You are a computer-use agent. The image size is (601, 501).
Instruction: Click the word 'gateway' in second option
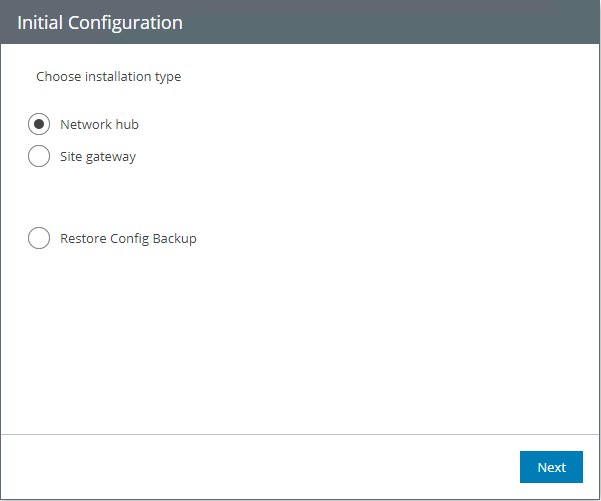110,157
